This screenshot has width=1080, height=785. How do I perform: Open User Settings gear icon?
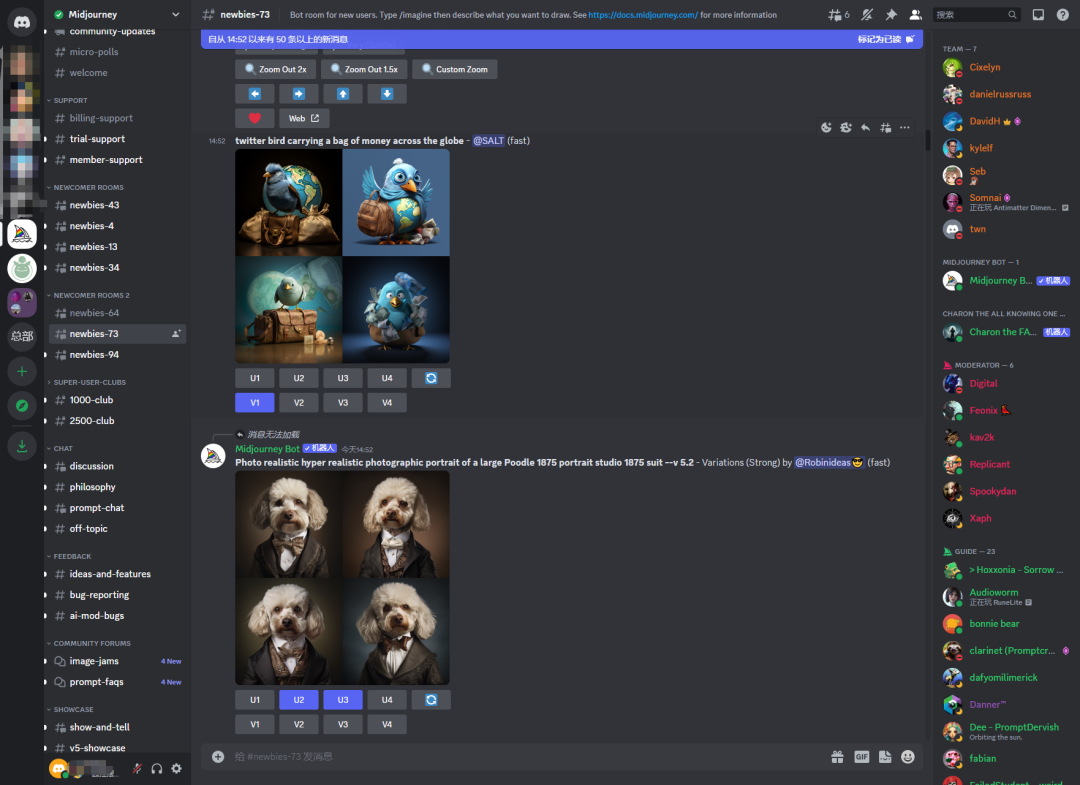click(x=177, y=768)
